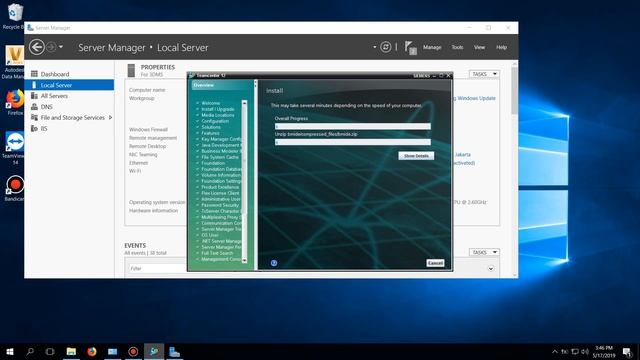Click the back arrow in Server Manager

point(37,47)
